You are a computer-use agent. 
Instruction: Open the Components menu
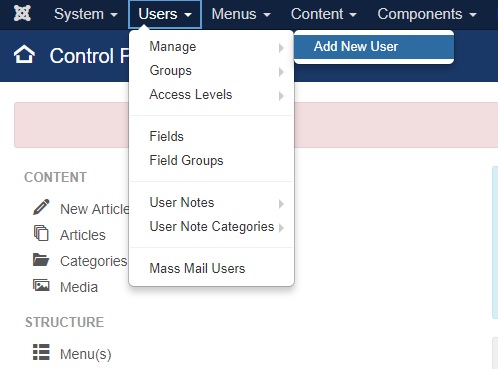[427, 14]
